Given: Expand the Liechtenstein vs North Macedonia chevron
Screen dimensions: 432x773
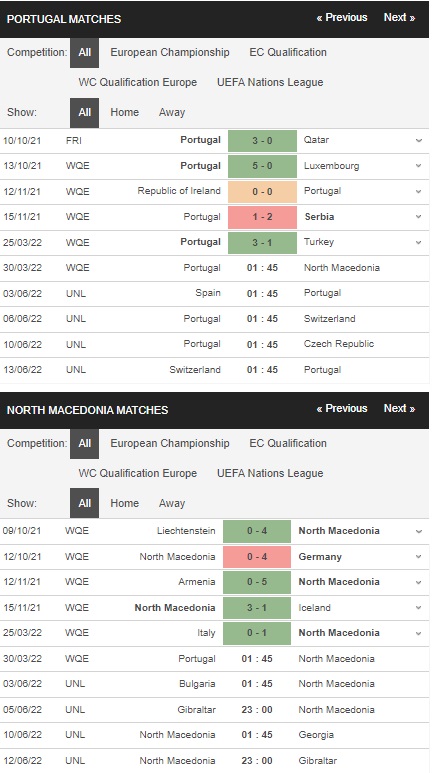Looking at the screenshot, I should [x=419, y=531].
